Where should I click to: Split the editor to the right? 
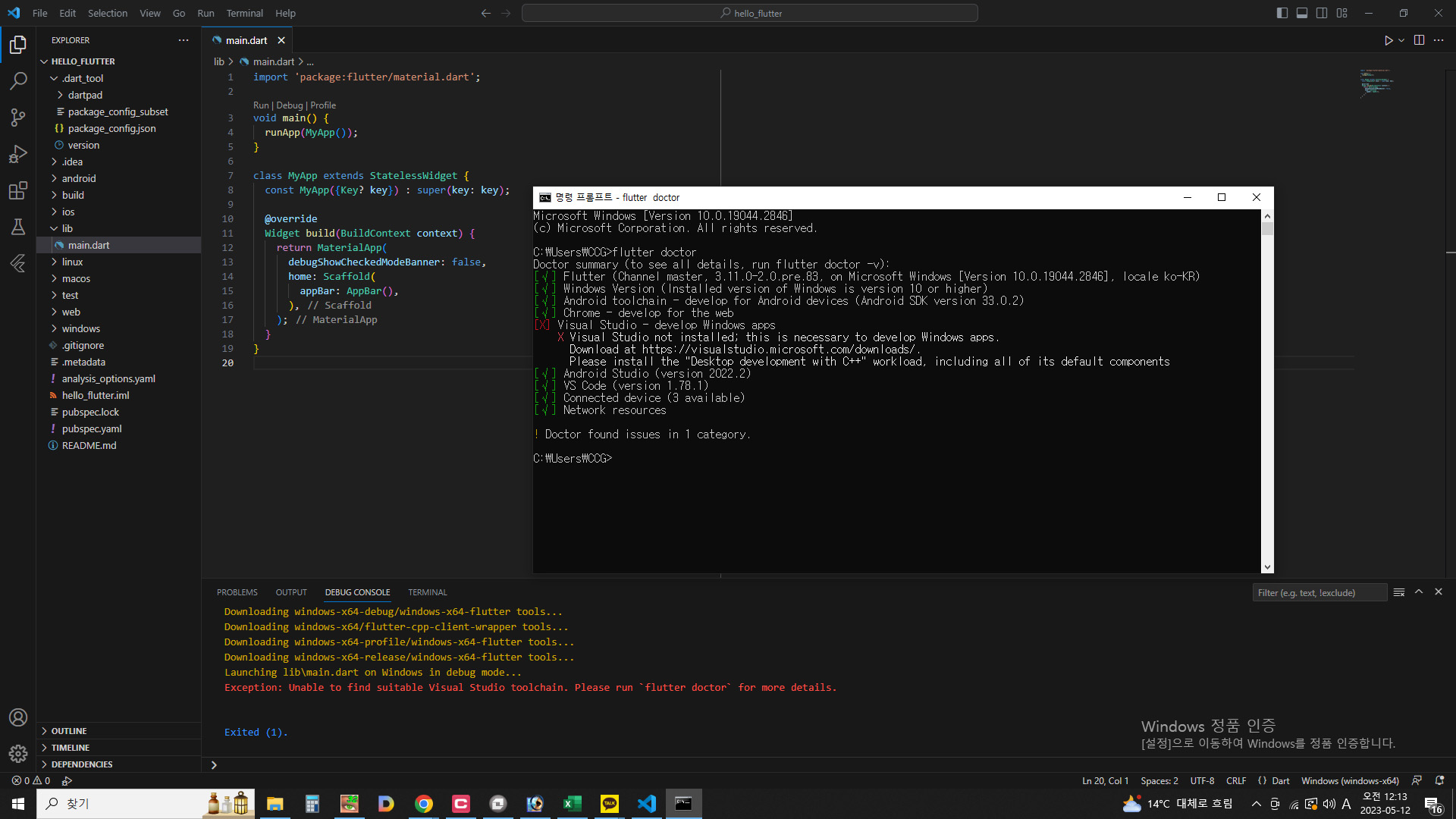(1419, 40)
